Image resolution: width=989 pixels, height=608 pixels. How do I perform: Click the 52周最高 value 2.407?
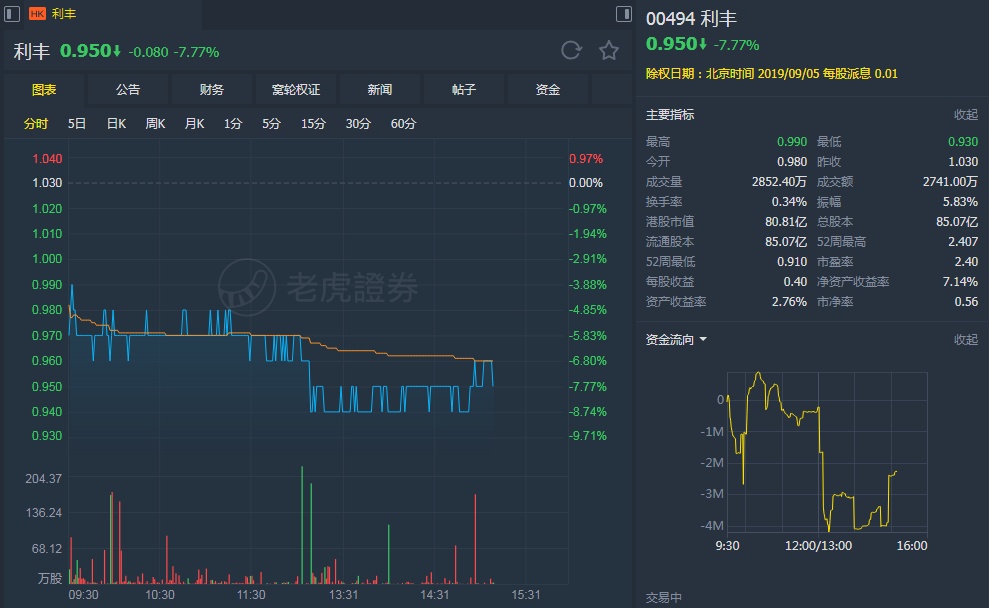point(963,242)
